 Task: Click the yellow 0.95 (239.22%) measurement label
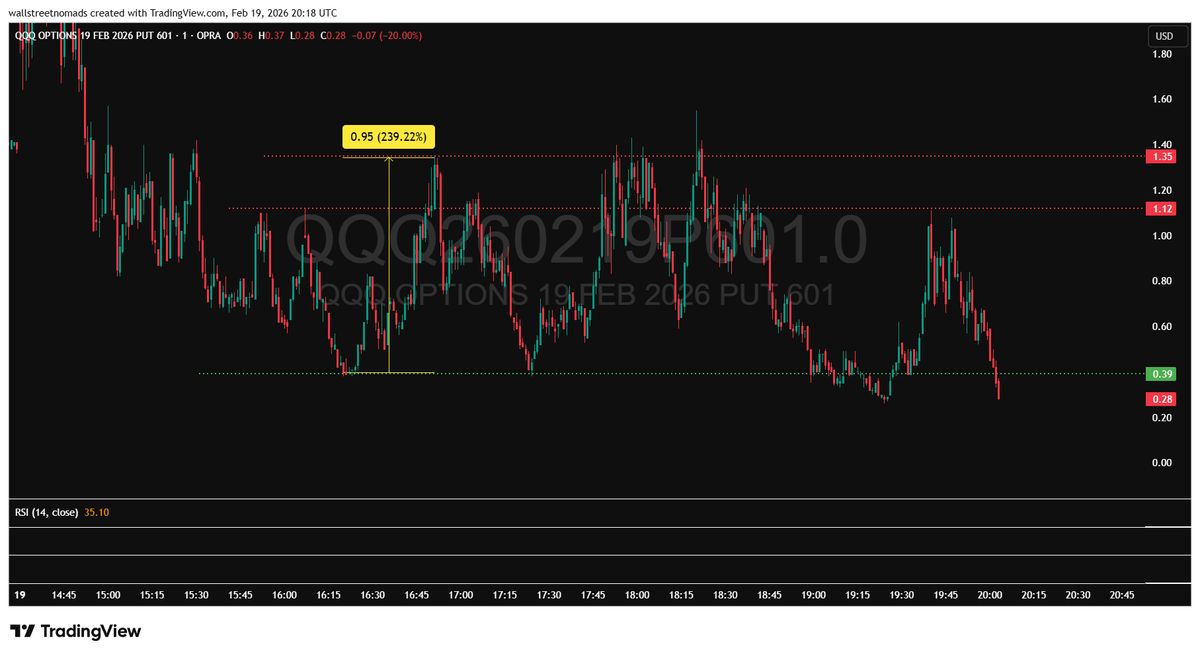[389, 137]
